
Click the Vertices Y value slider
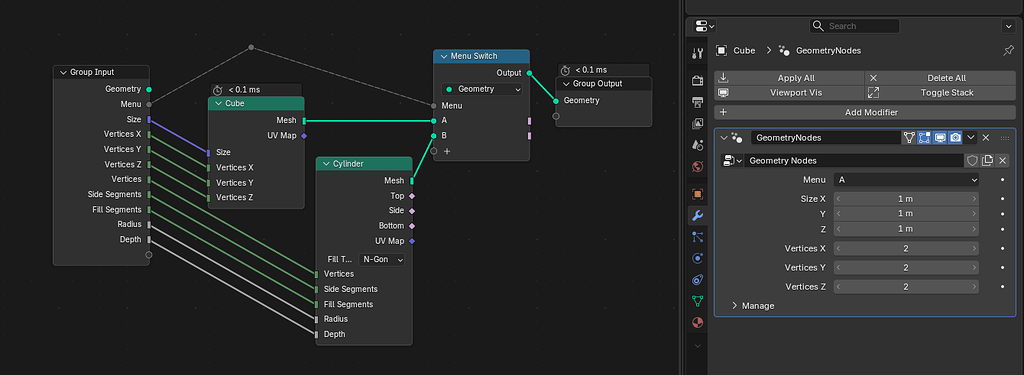pos(906,267)
